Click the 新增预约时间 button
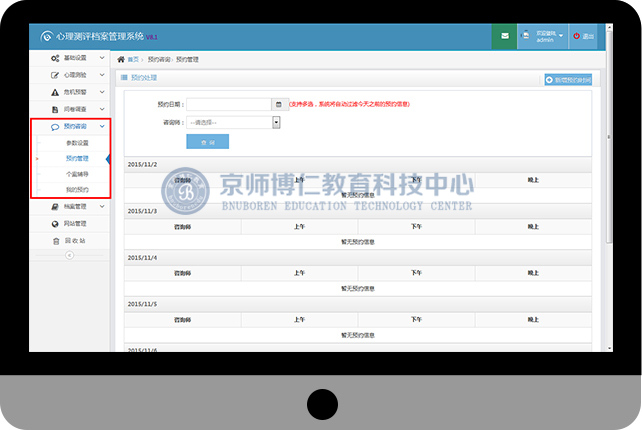Screen dimensions: 642x430 point(568,80)
